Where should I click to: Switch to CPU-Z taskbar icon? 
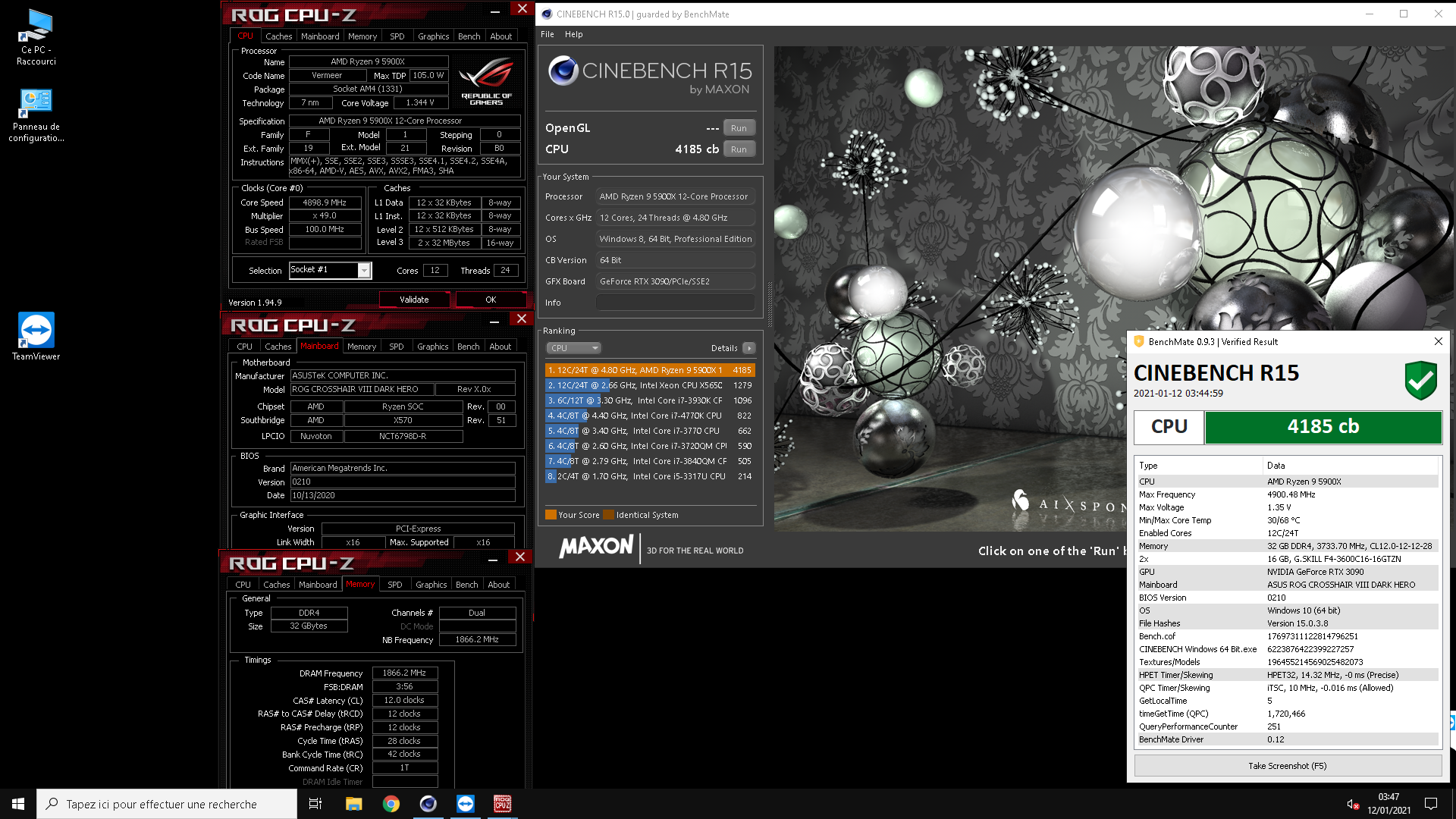(x=502, y=804)
